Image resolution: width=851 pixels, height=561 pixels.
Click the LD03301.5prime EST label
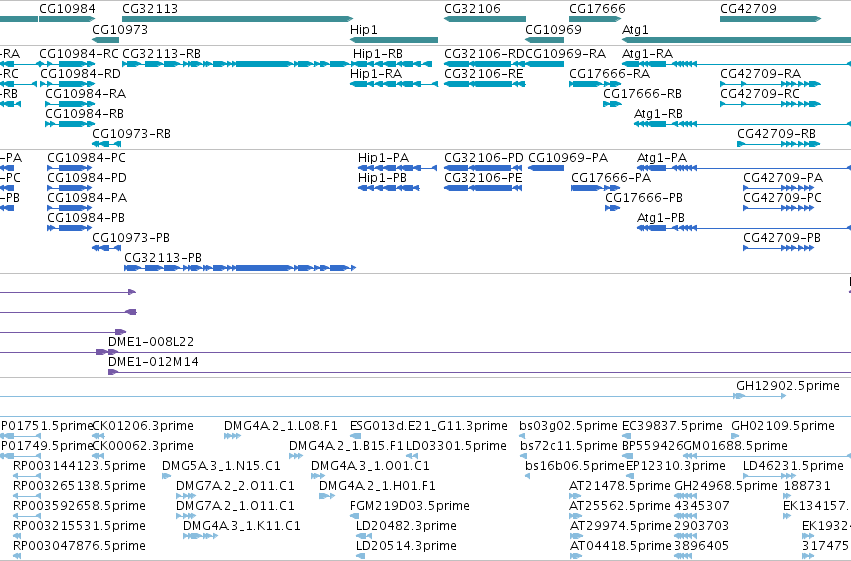tap(456, 446)
